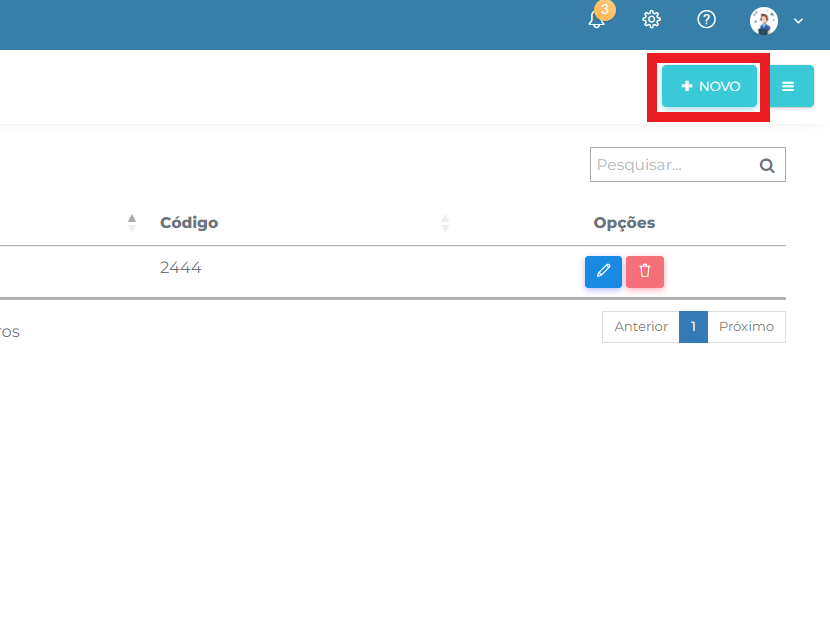Open the hamburger menu button
Viewport: 830px width, 632px height.
(788, 86)
